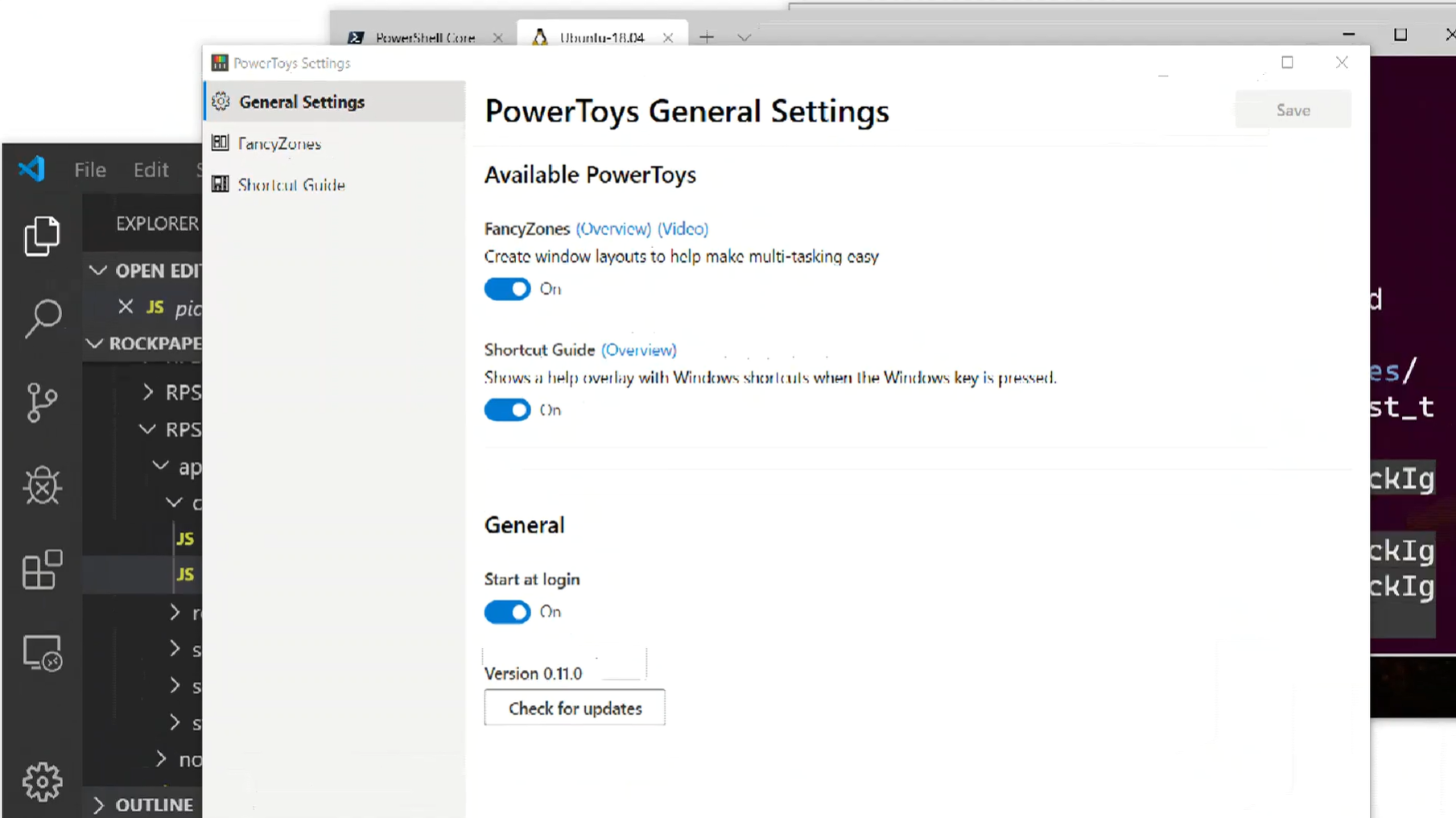This screenshot has height=818, width=1456.
Task: Open the VS Code Search icon
Action: point(43,318)
